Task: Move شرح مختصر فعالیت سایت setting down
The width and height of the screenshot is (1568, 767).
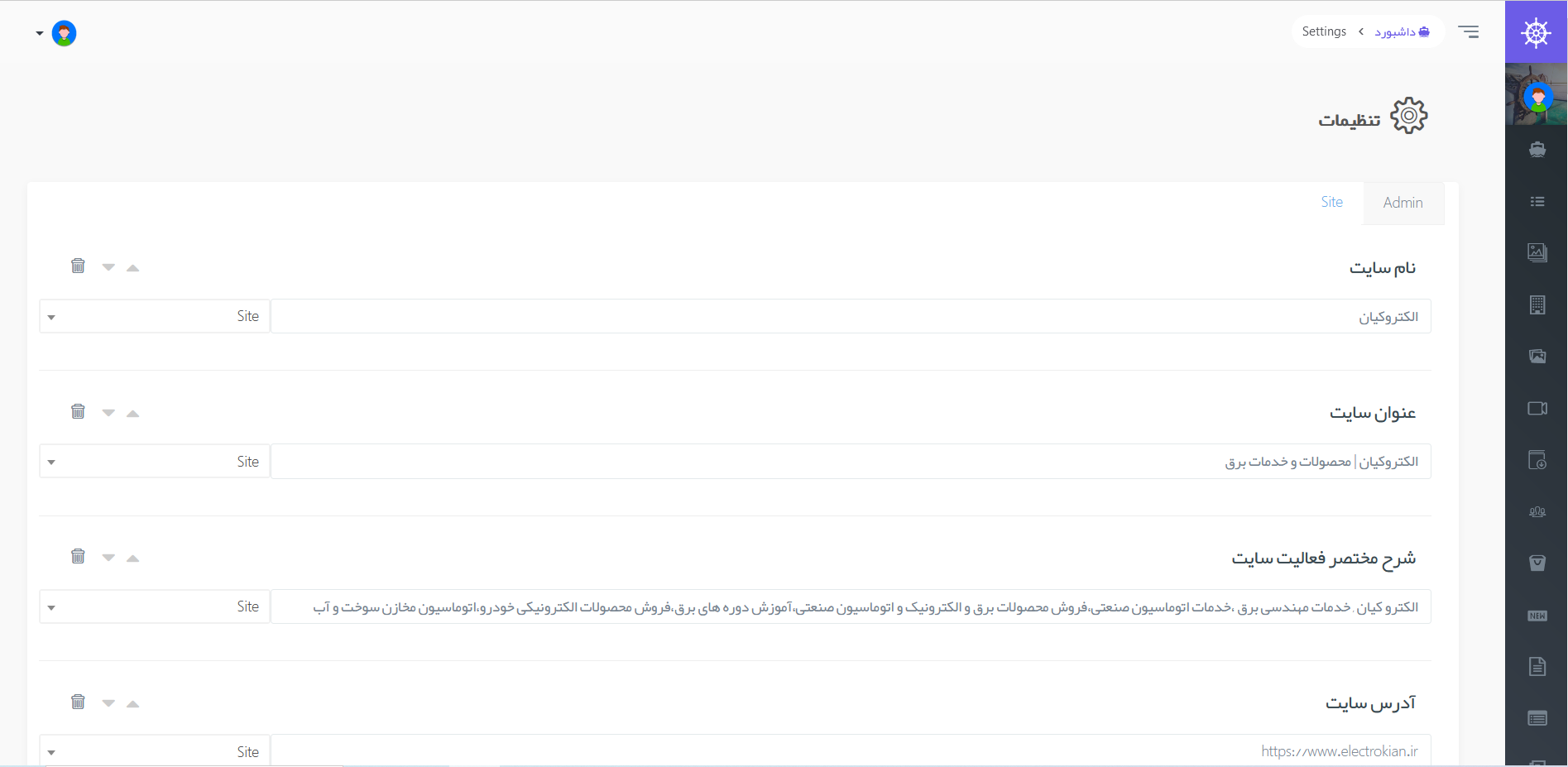Action: pyautogui.click(x=108, y=557)
